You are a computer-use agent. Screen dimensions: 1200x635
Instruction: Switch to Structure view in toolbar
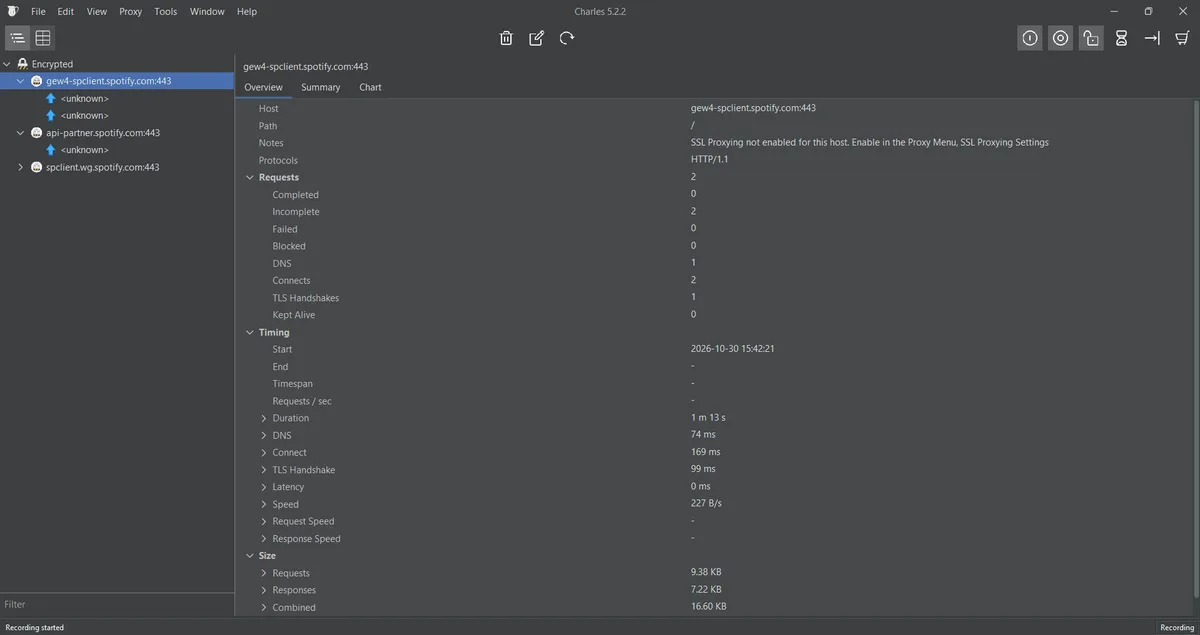coord(17,38)
